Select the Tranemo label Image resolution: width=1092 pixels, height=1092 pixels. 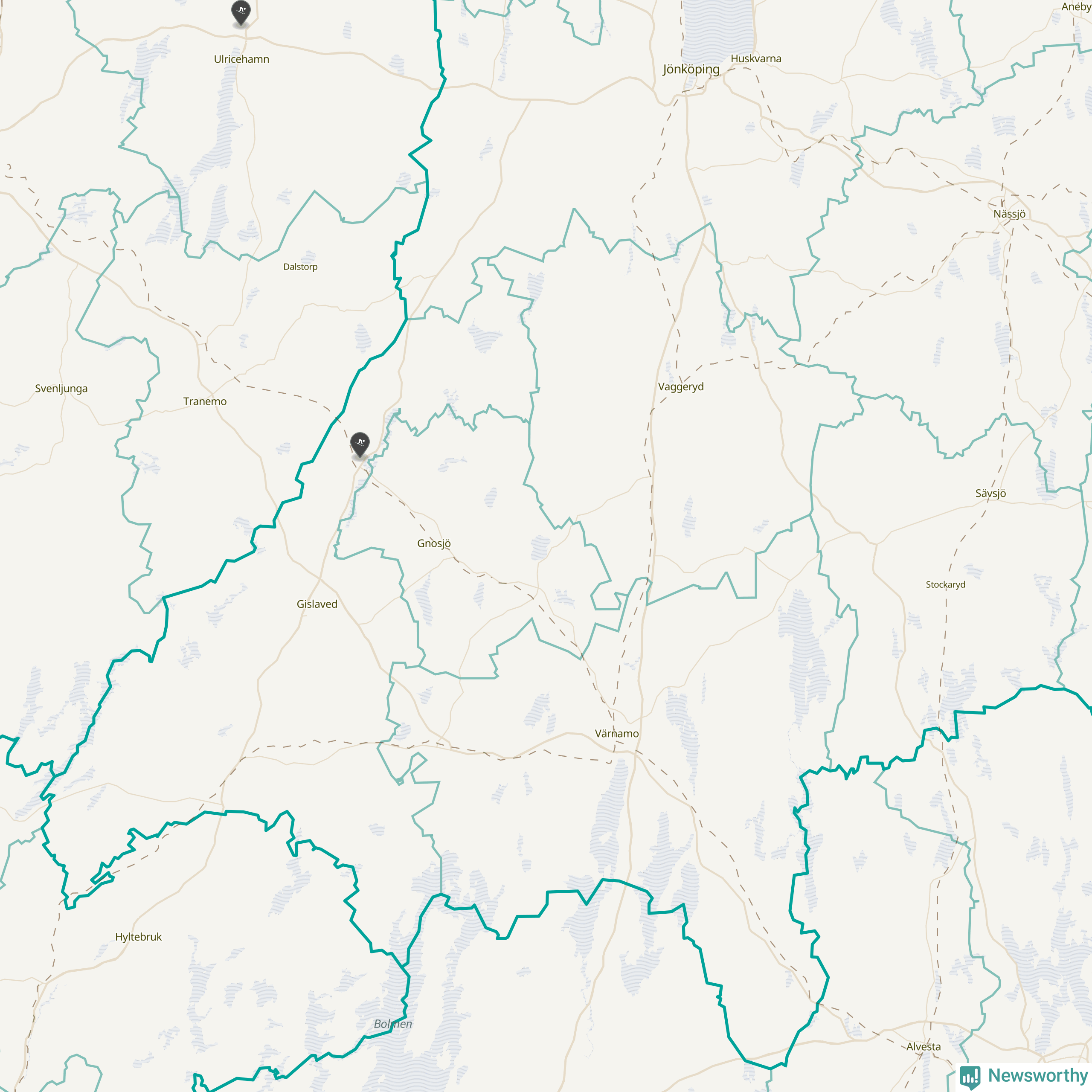(205, 401)
